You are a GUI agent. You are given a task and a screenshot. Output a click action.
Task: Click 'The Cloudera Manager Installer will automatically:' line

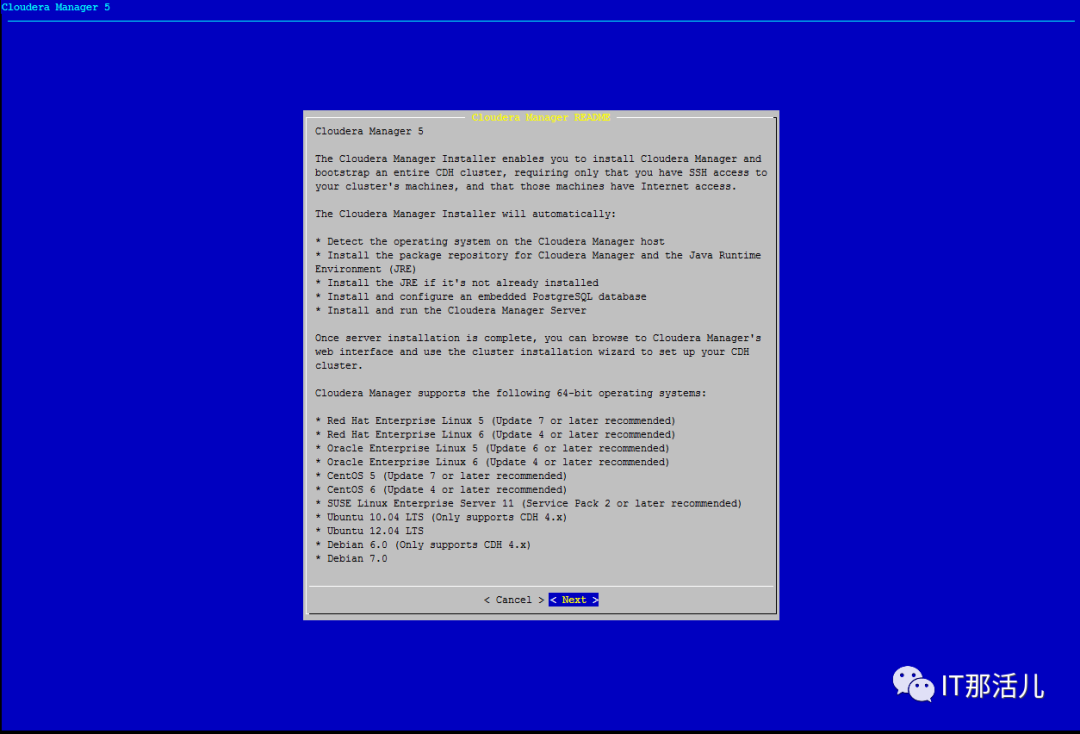[x=466, y=214]
